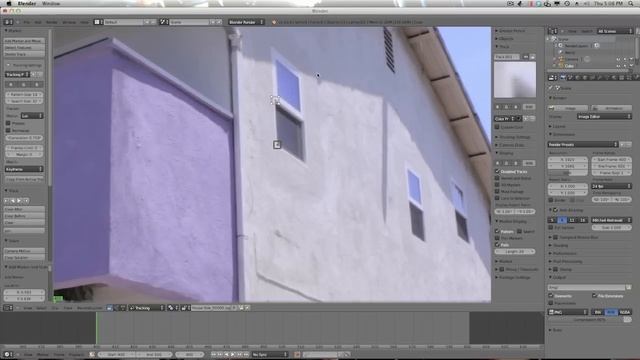Click the Camera object icon in outliner
Viewport: 640px width, 360px height.
click(x=561, y=59)
